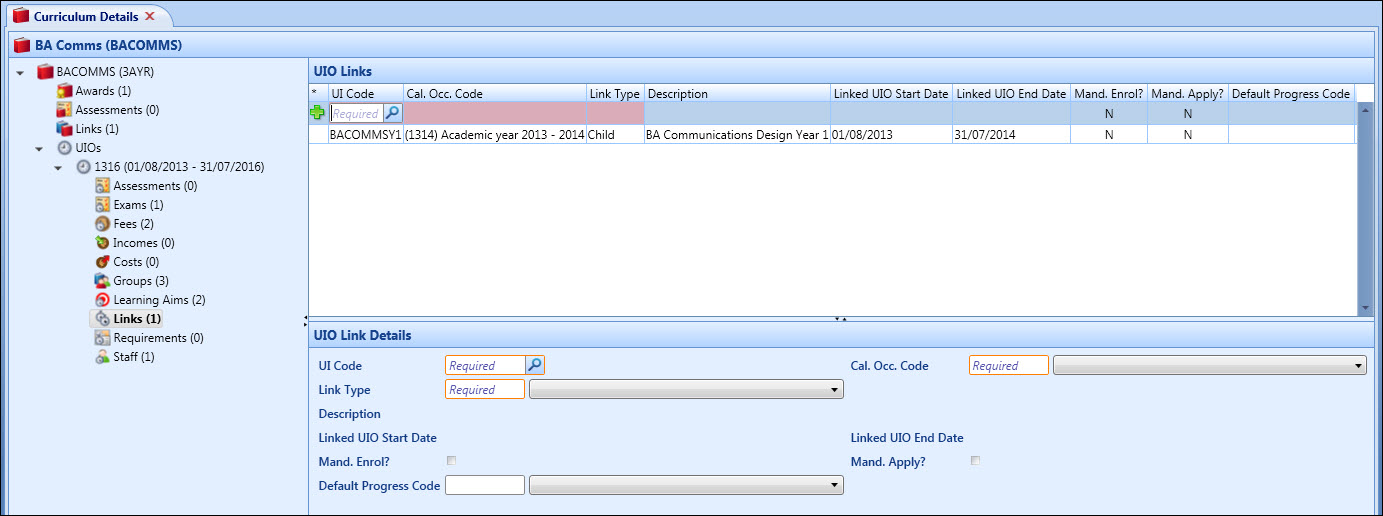Select Links (1) under 1316 occurrence
Viewport: 1383px width, 516px height.
(137, 319)
